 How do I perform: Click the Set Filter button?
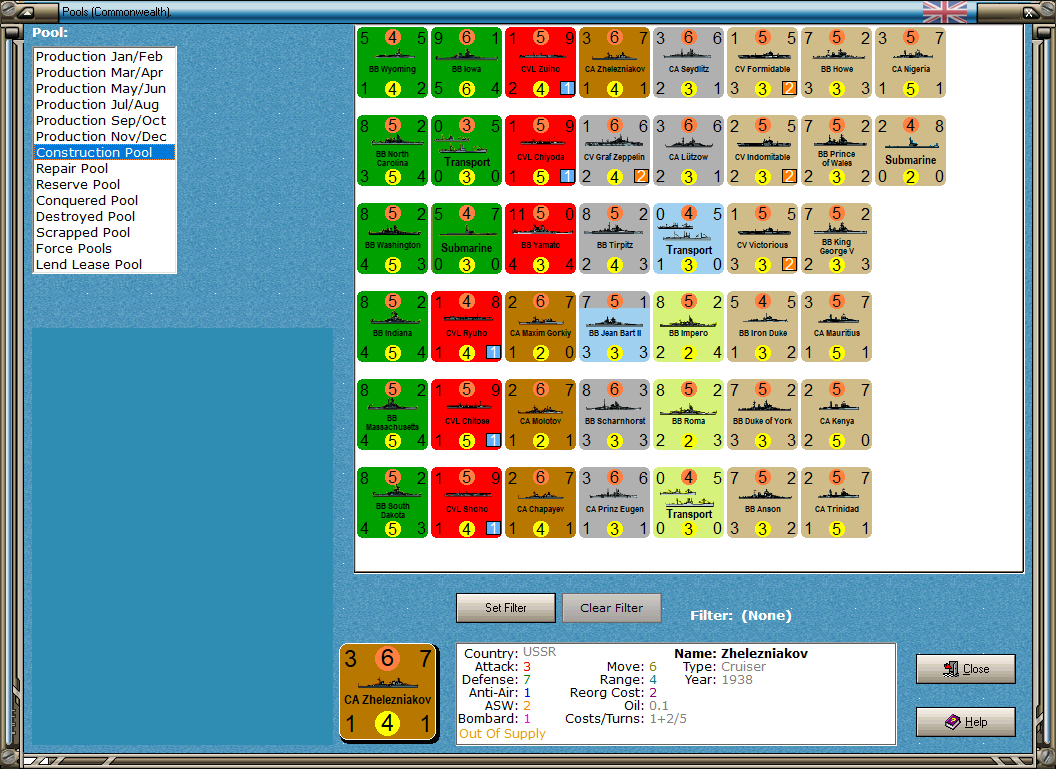coord(506,608)
